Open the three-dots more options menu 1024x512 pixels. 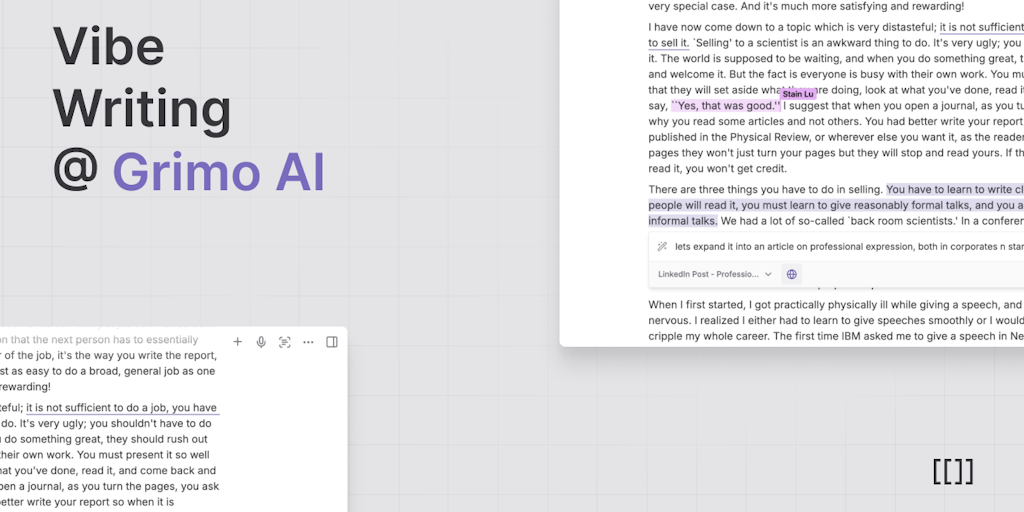(308, 342)
